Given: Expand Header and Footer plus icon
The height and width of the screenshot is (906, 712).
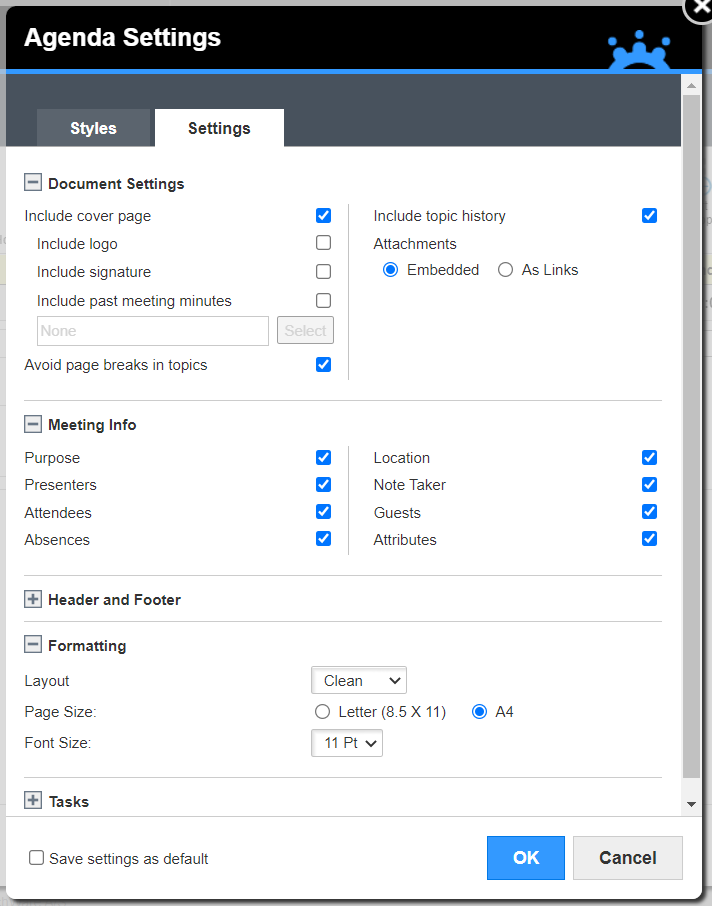Looking at the screenshot, I should point(33,599).
